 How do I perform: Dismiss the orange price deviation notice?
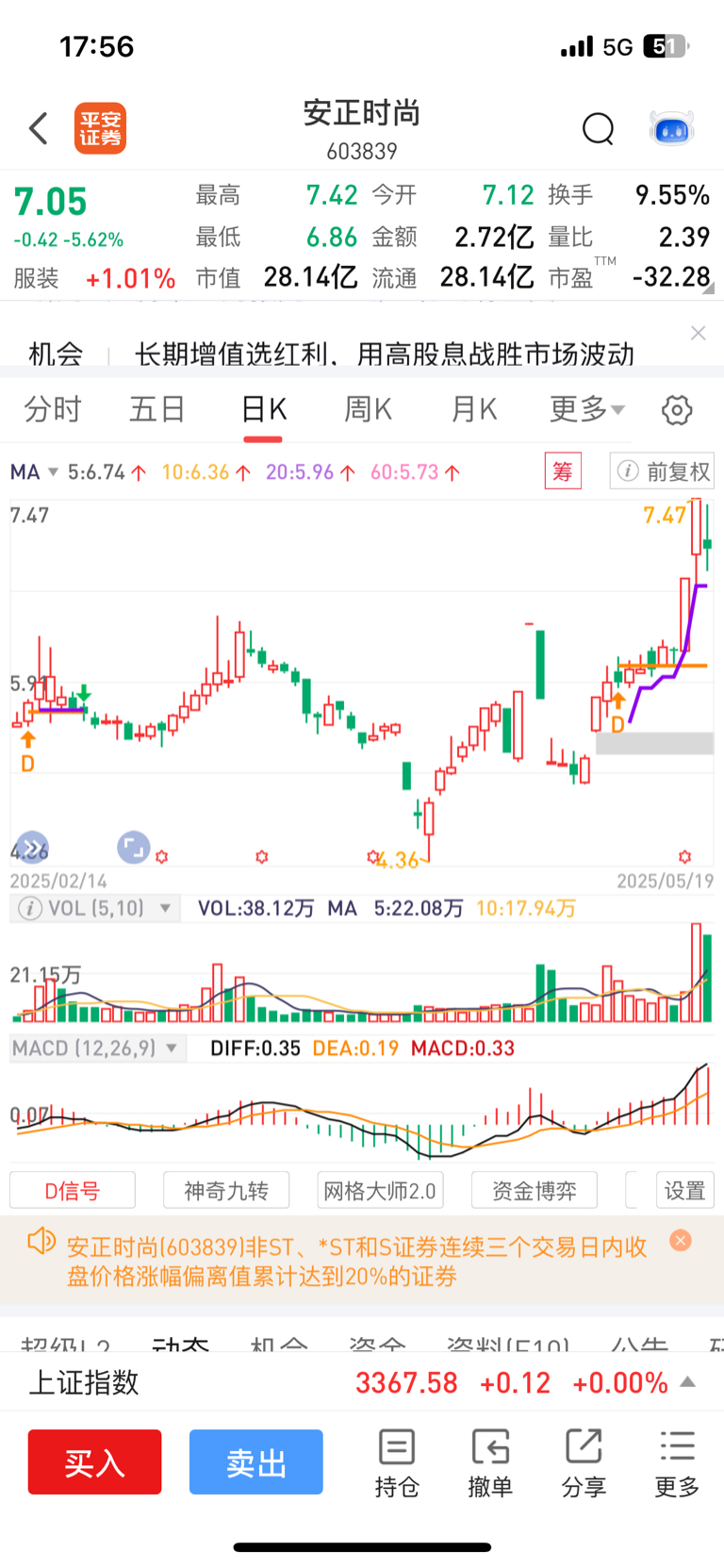coord(681,1241)
